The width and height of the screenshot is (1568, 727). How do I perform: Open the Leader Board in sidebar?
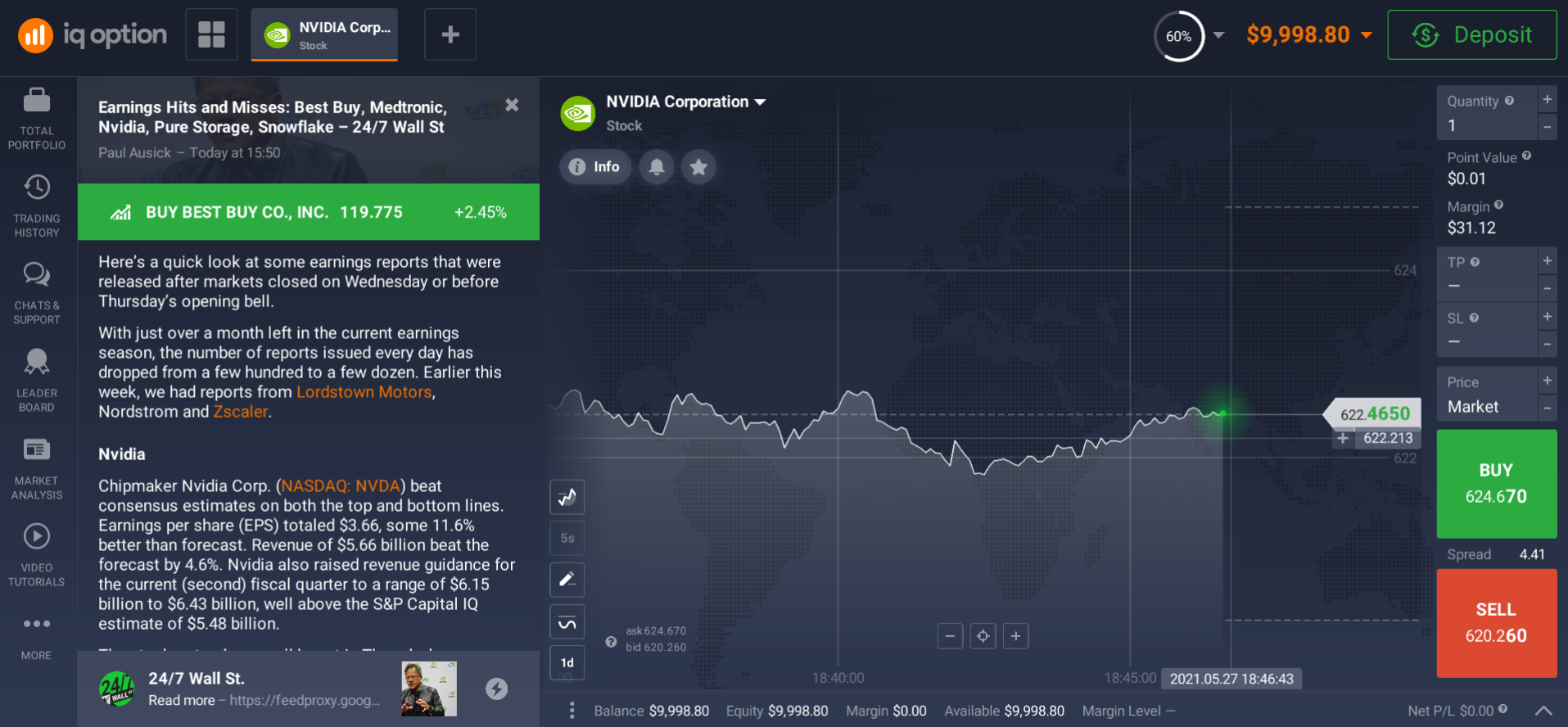click(37, 381)
